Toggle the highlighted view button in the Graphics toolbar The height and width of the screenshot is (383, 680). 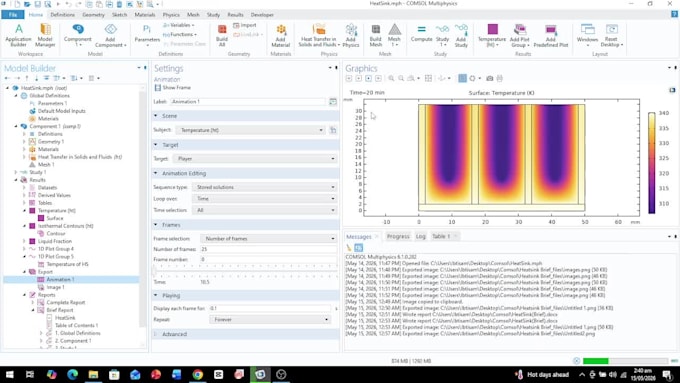(x=462, y=79)
